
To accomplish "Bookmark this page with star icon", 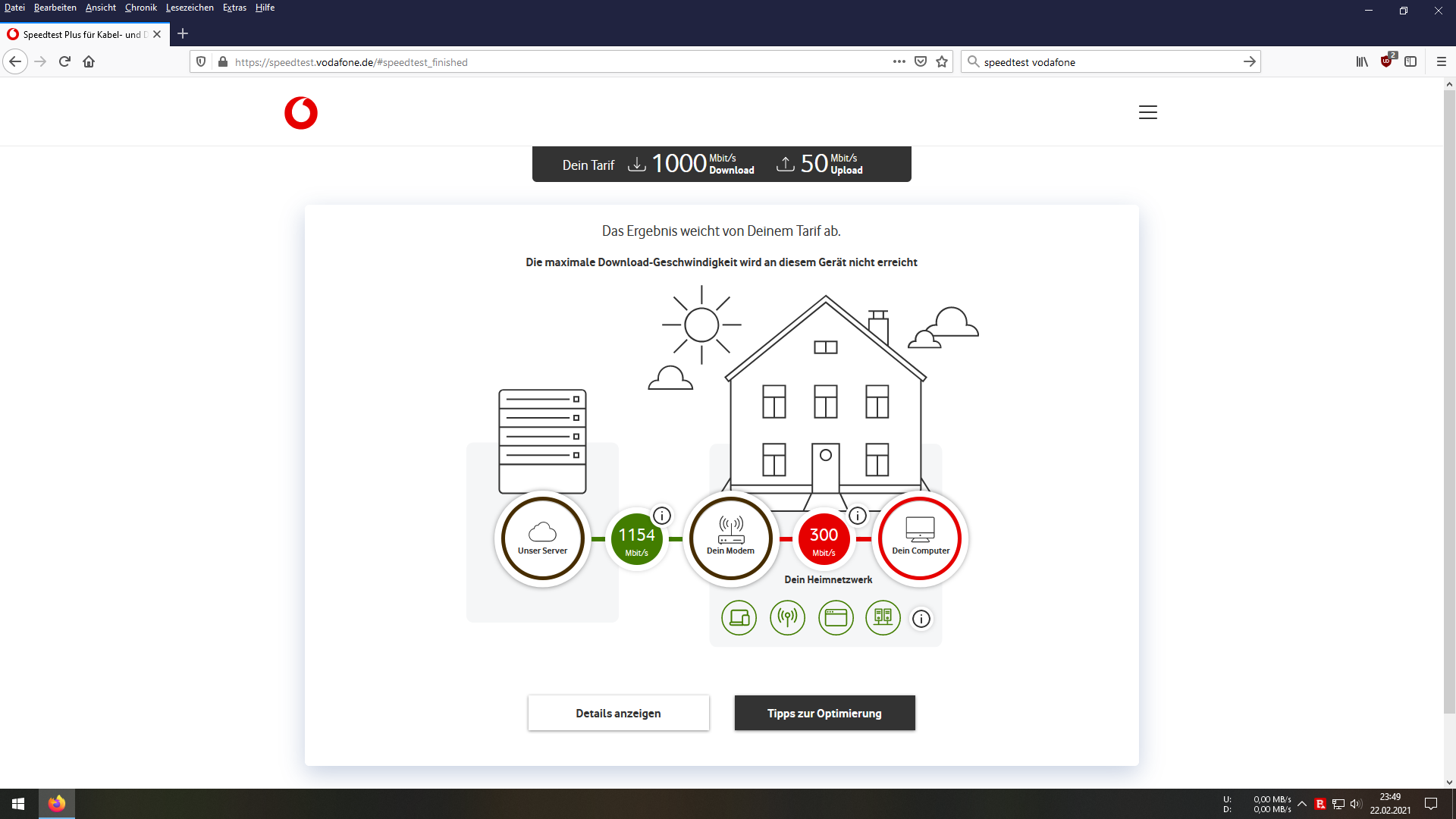I will (942, 62).
